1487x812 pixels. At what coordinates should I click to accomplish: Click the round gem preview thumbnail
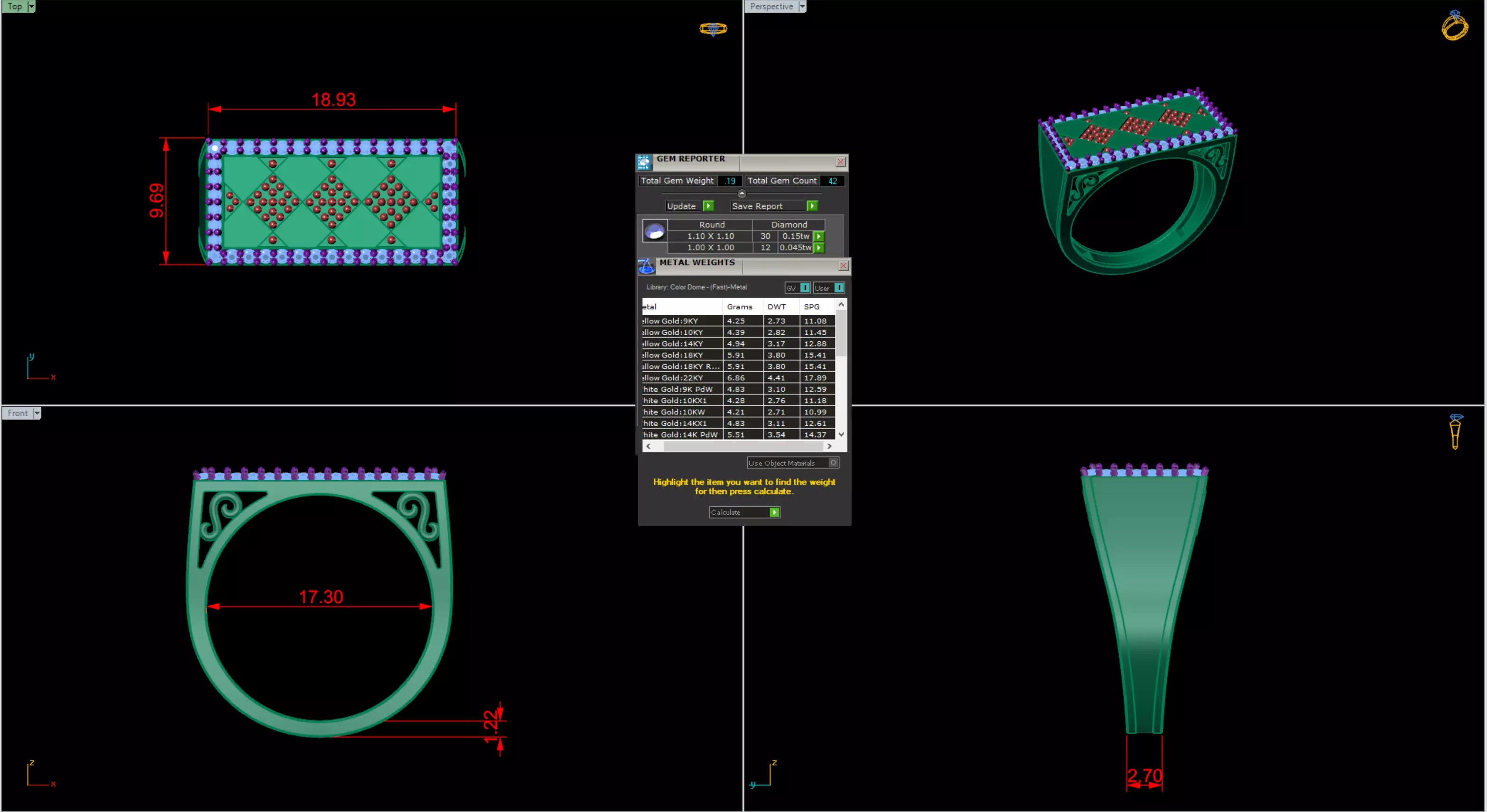pyautogui.click(x=655, y=231)
